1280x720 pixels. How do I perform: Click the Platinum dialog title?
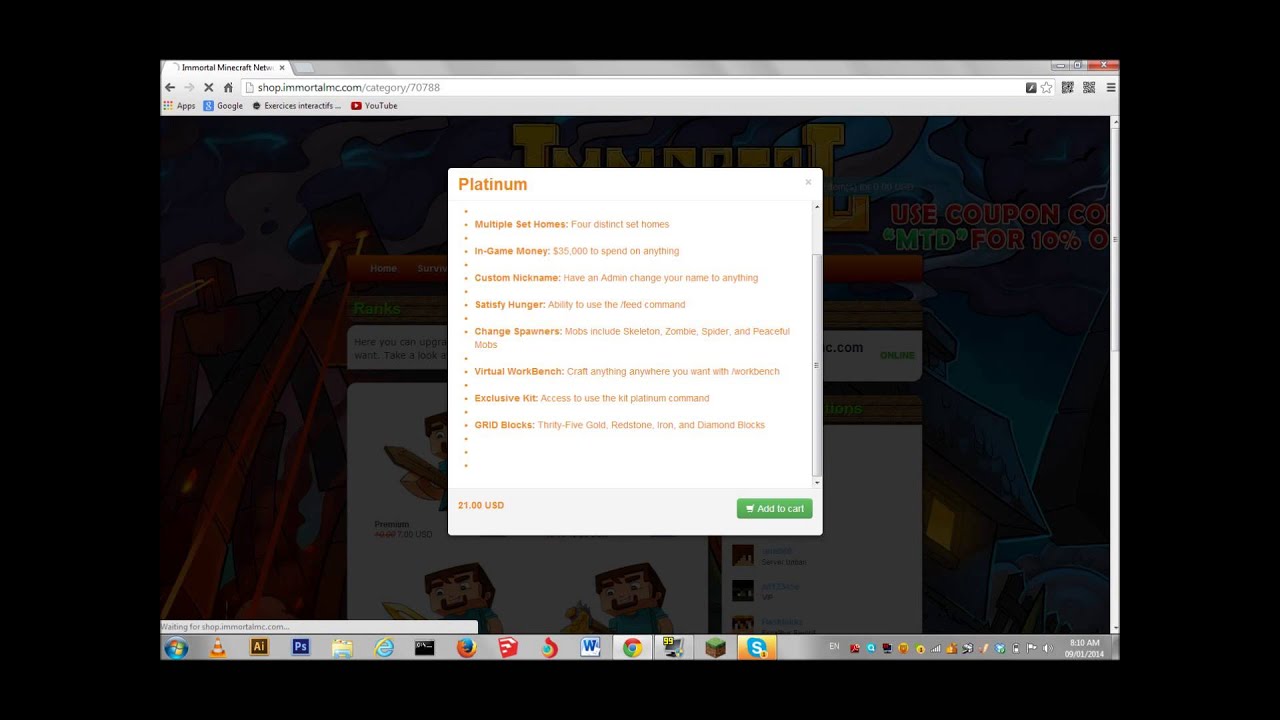pos(492,185)
